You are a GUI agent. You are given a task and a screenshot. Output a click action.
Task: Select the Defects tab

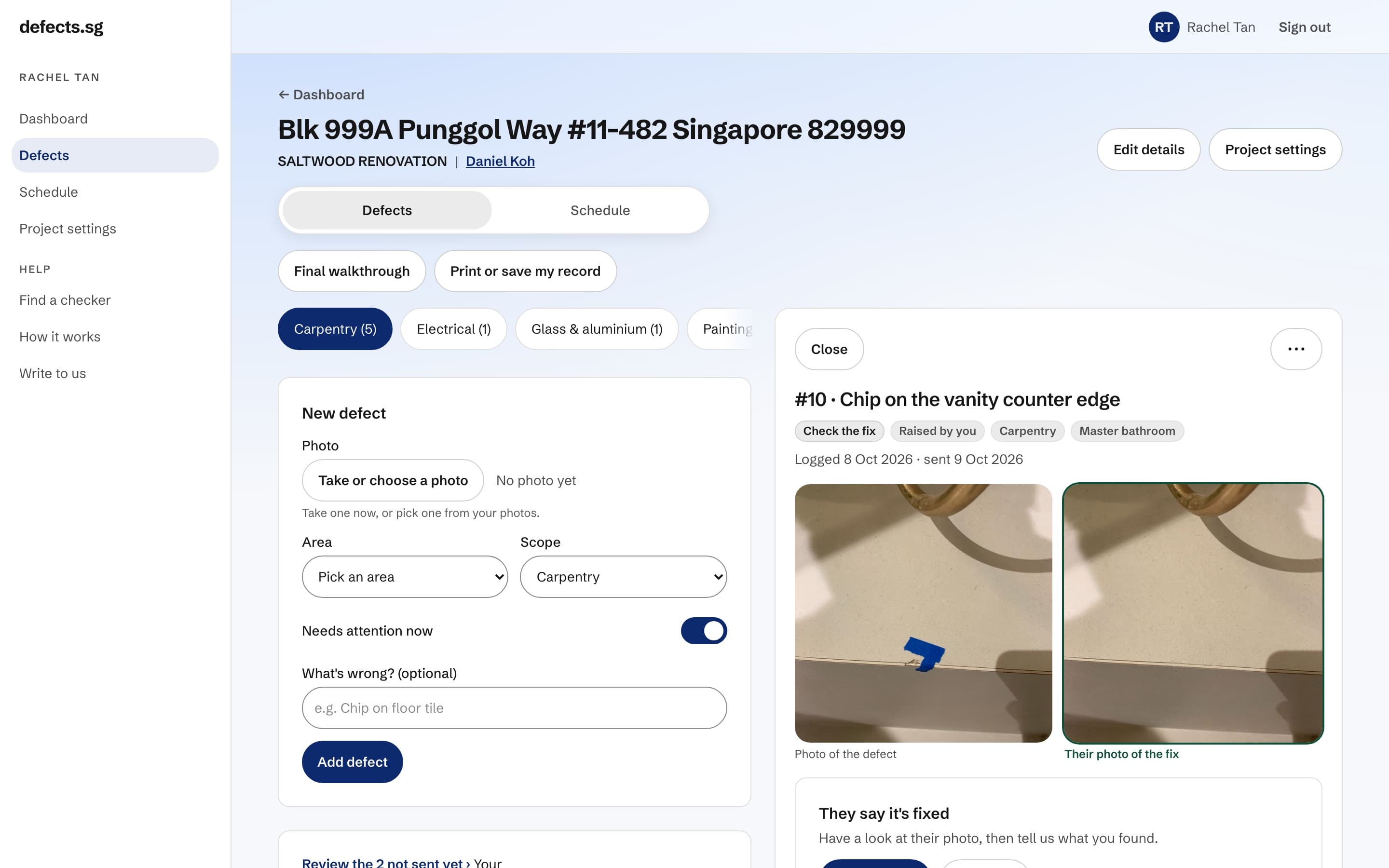(x=387, y=210)
